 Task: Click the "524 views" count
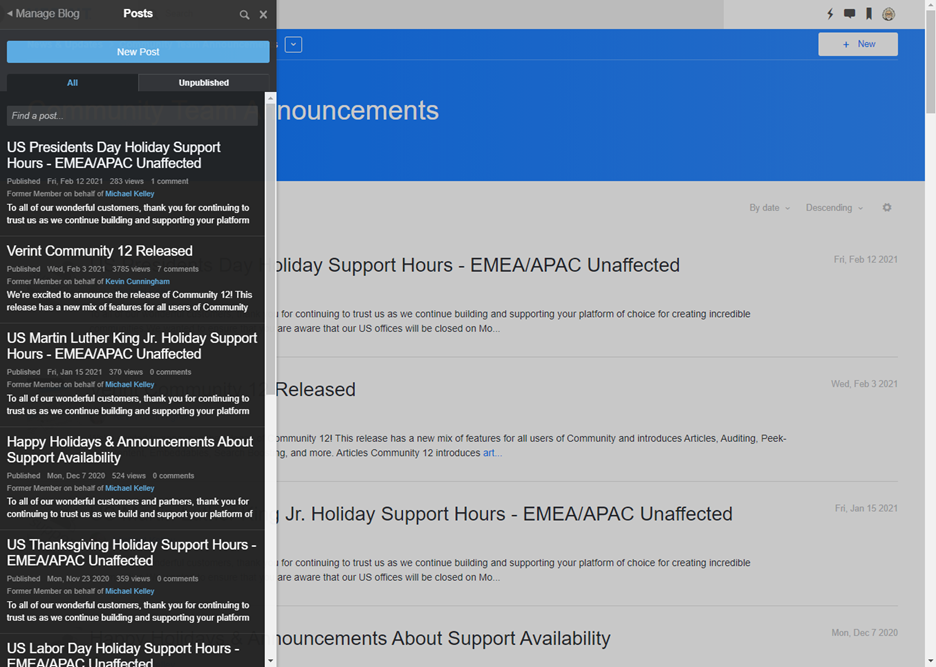[x=129, y=476]
